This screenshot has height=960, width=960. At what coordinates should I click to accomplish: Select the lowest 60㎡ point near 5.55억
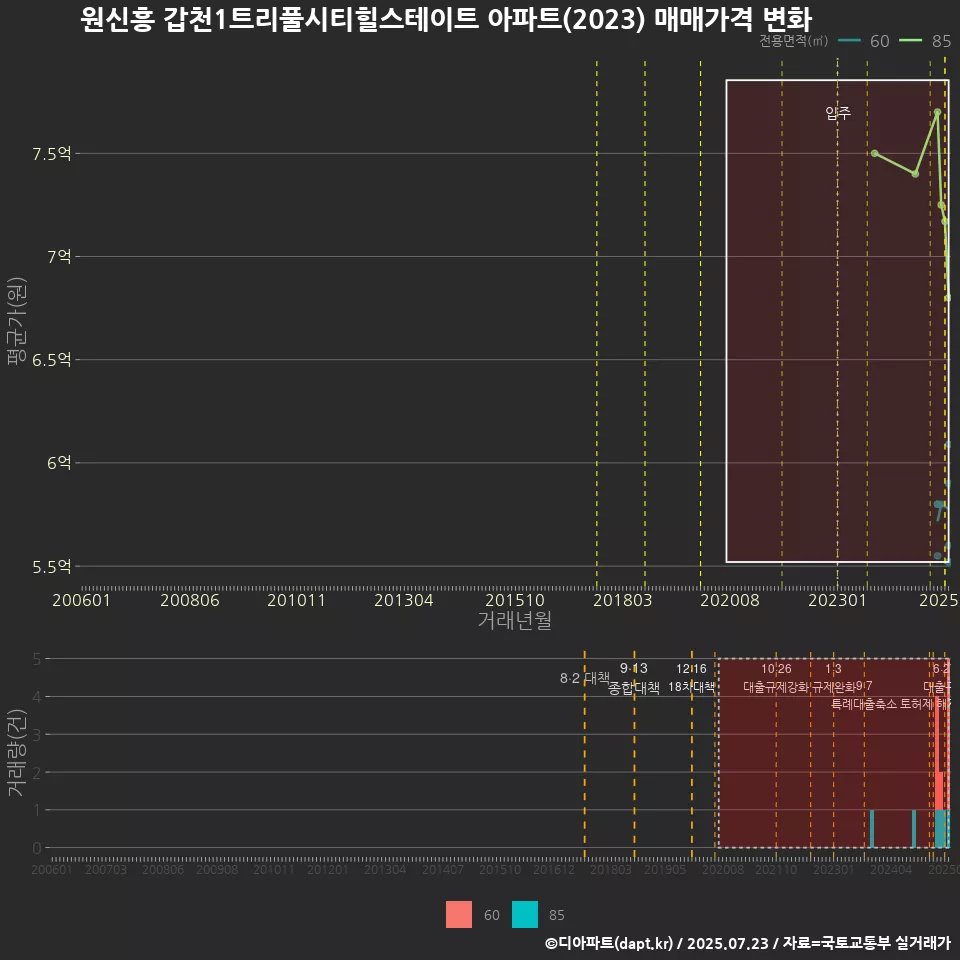(x=937, y=556)
